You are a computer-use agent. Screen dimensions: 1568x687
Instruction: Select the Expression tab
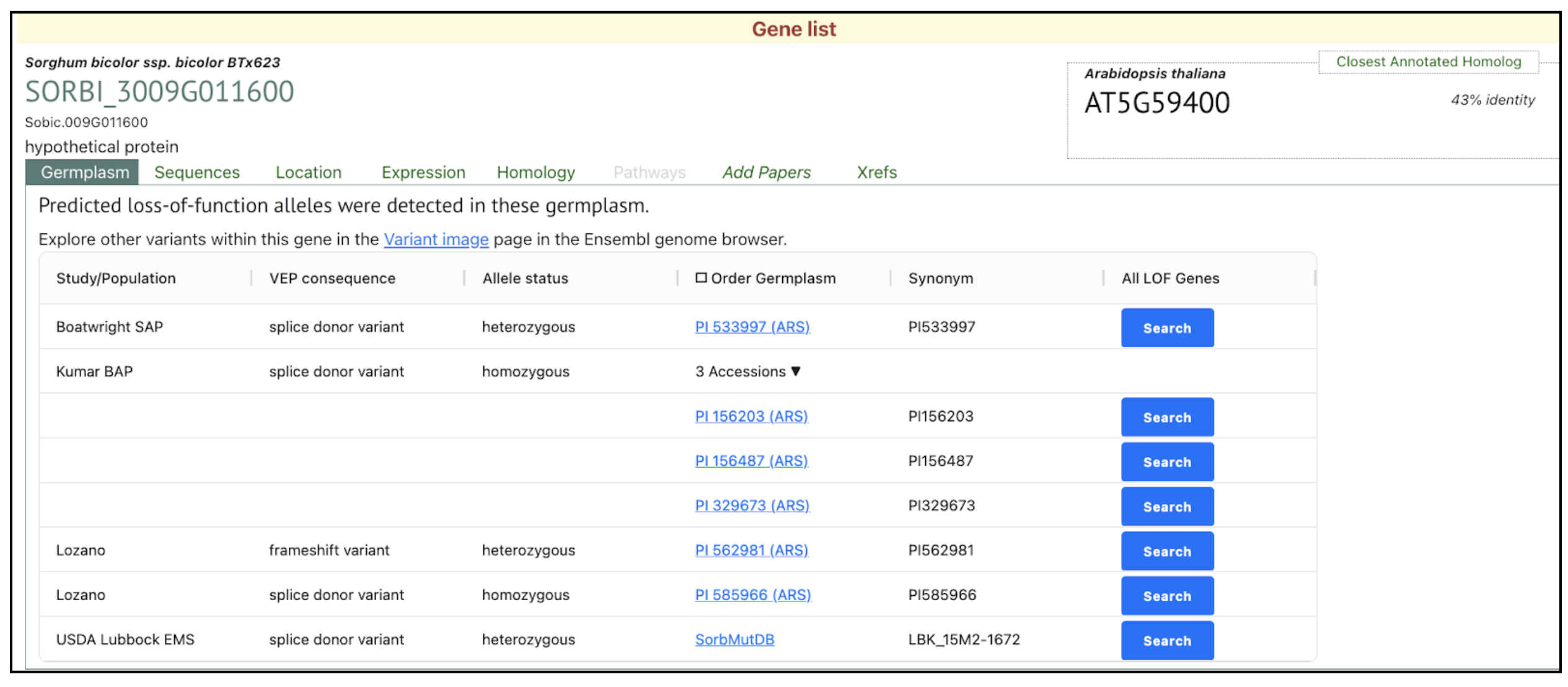423,172
